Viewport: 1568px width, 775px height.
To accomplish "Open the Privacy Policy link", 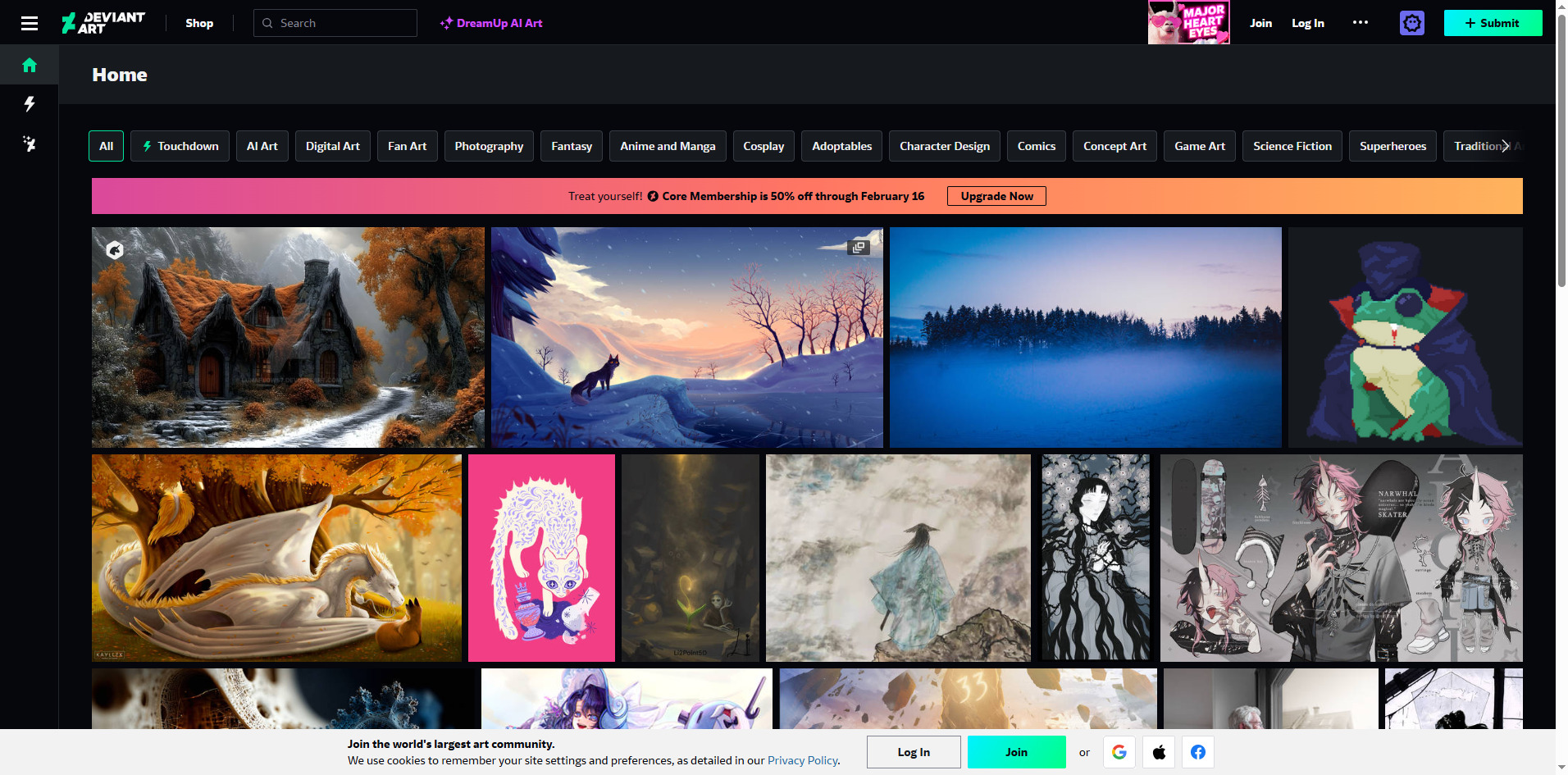I will point(802,760).
